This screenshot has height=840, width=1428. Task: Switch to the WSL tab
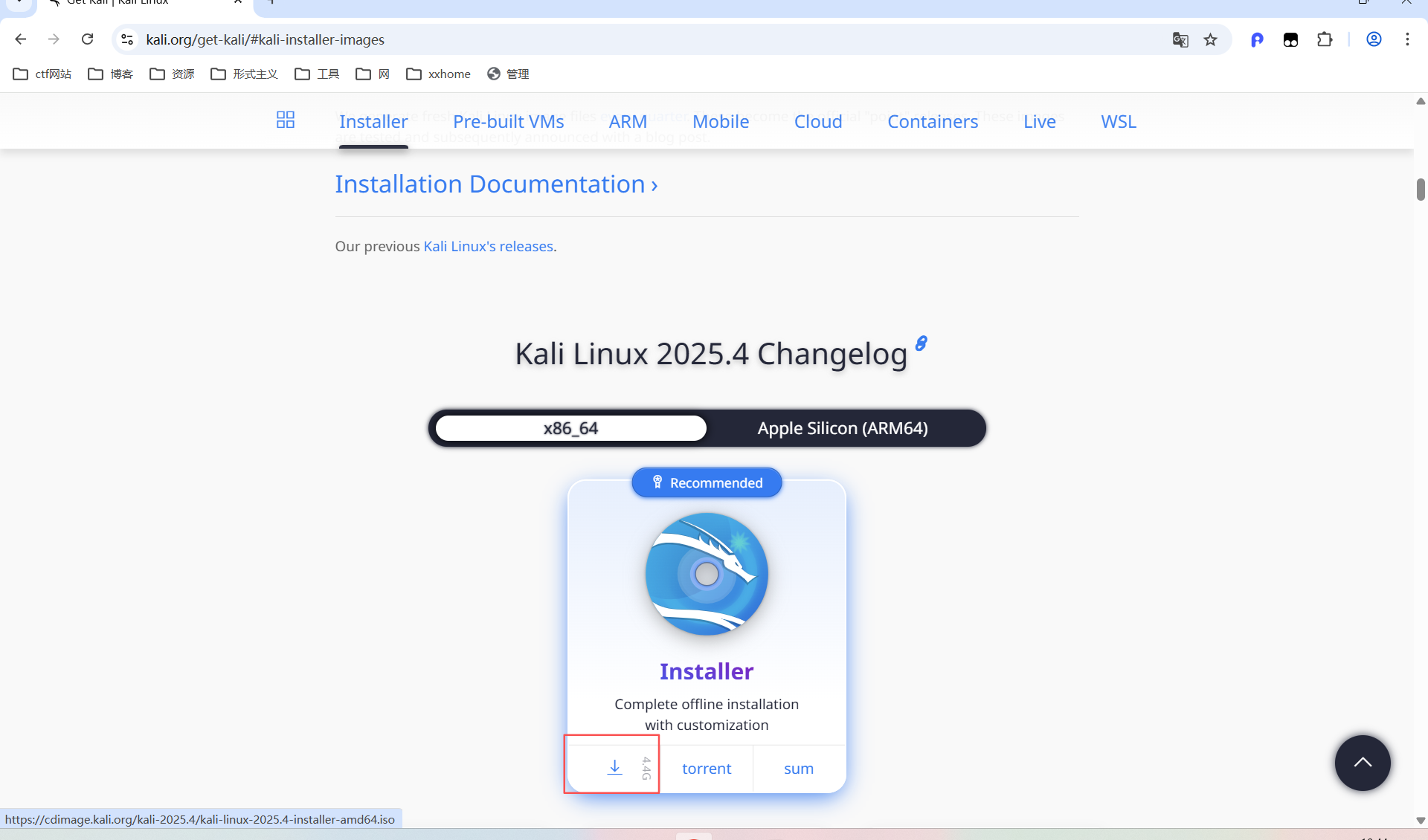1119,121
